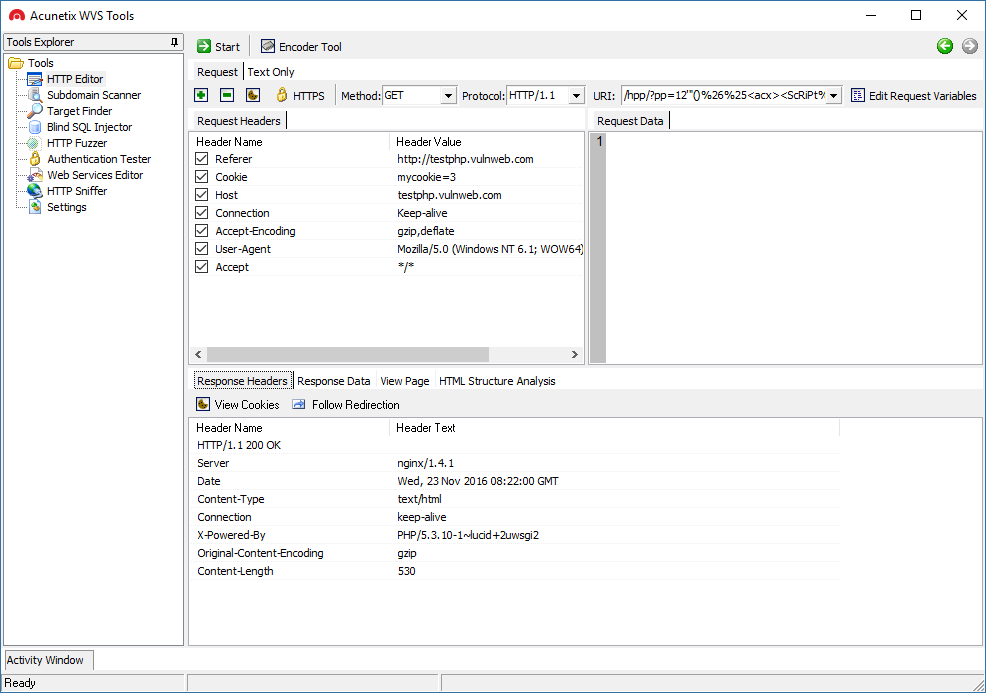Image resolution: width=986 pixels, height=693 pixels.
Task: Select the Request Headers tab
Action: pos(238,121)
